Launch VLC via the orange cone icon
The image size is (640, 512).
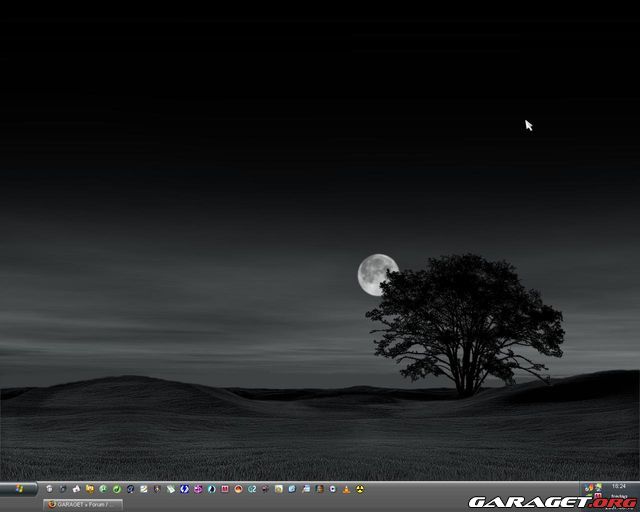(x=346, y=489)
